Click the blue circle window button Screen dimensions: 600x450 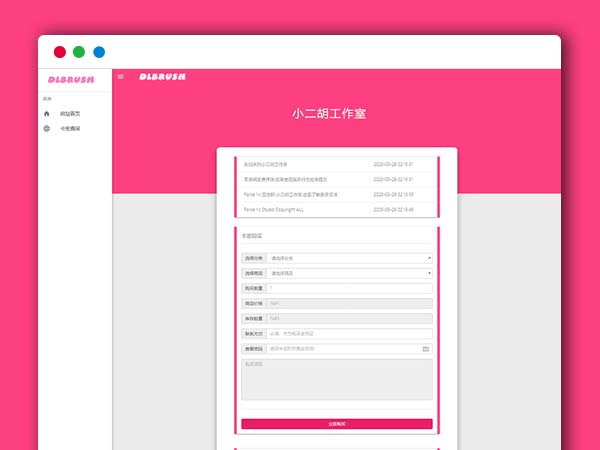(99, 52)
